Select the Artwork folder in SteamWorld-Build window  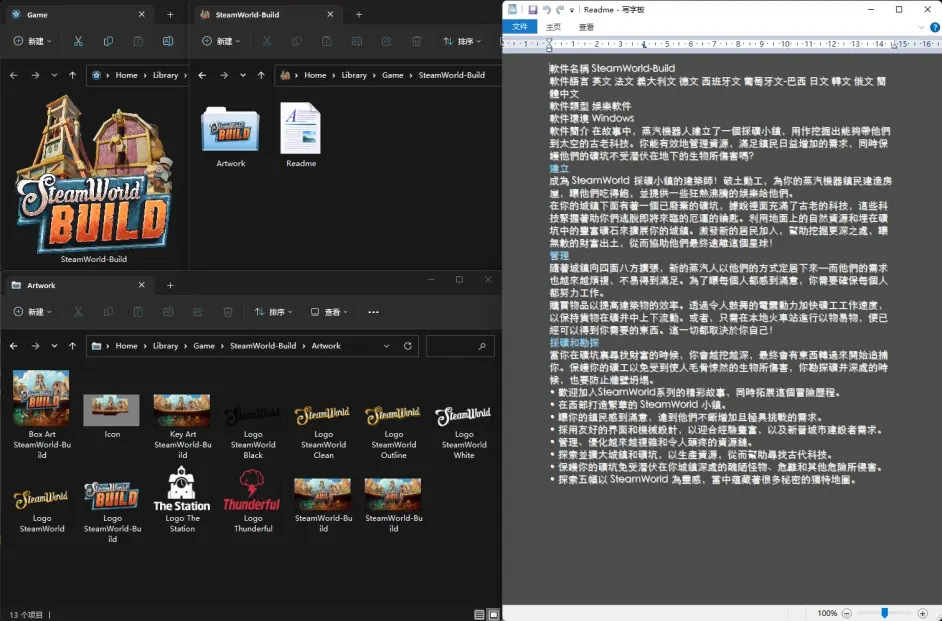pos(231,136)
